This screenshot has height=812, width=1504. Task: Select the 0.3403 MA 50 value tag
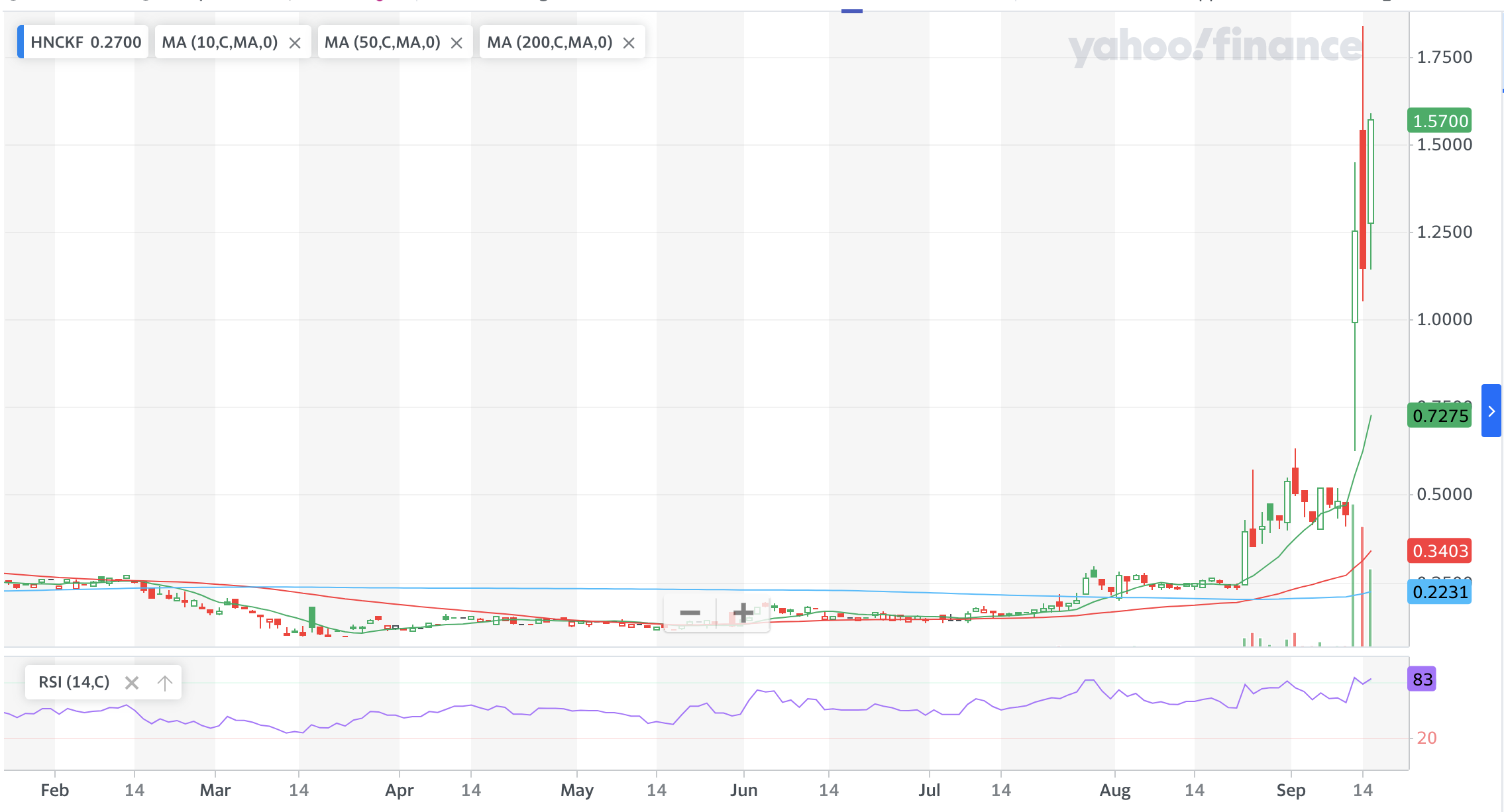[x=1440, y=551]
